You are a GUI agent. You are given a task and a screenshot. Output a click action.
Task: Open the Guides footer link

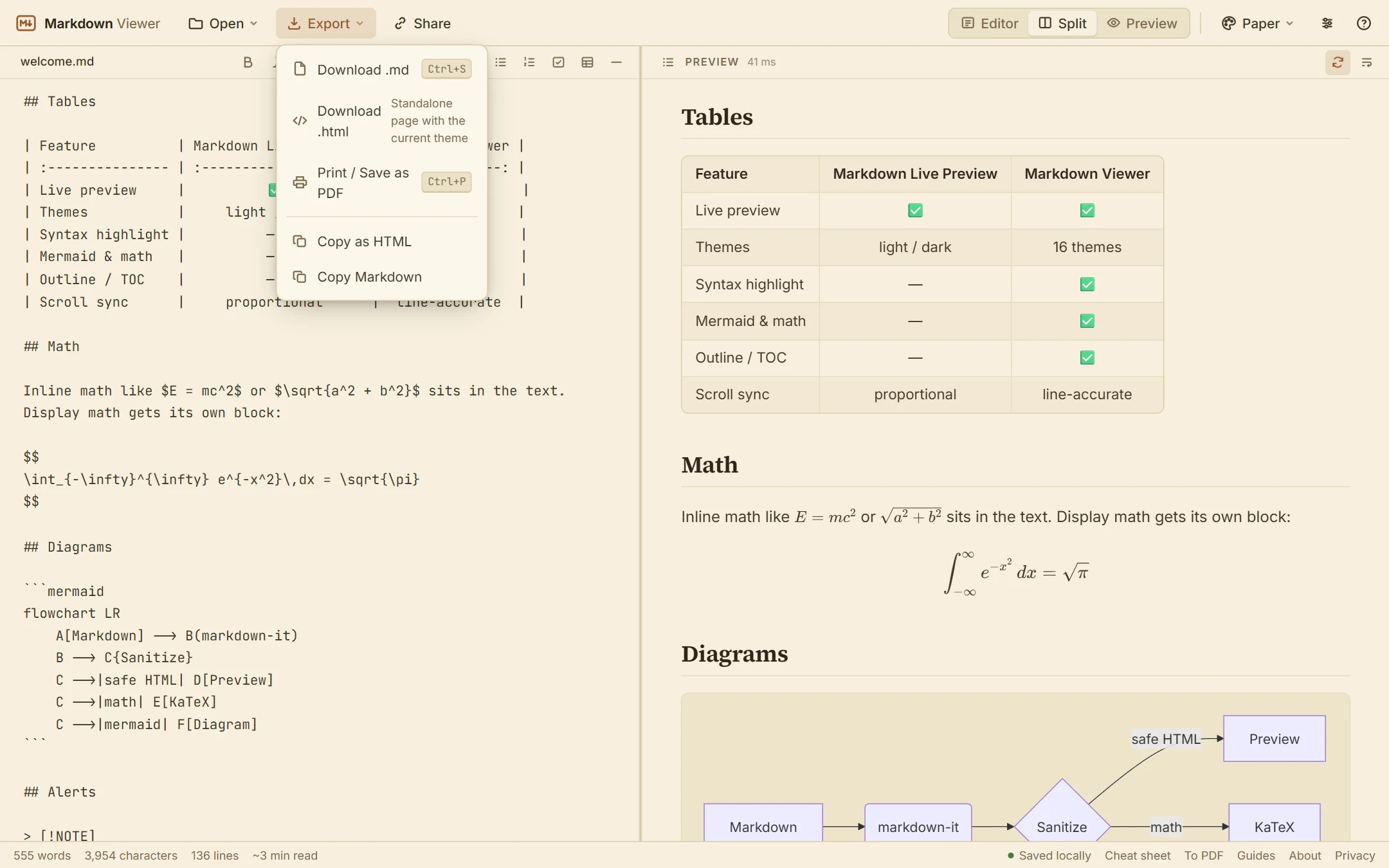(x=1256, y=855)
